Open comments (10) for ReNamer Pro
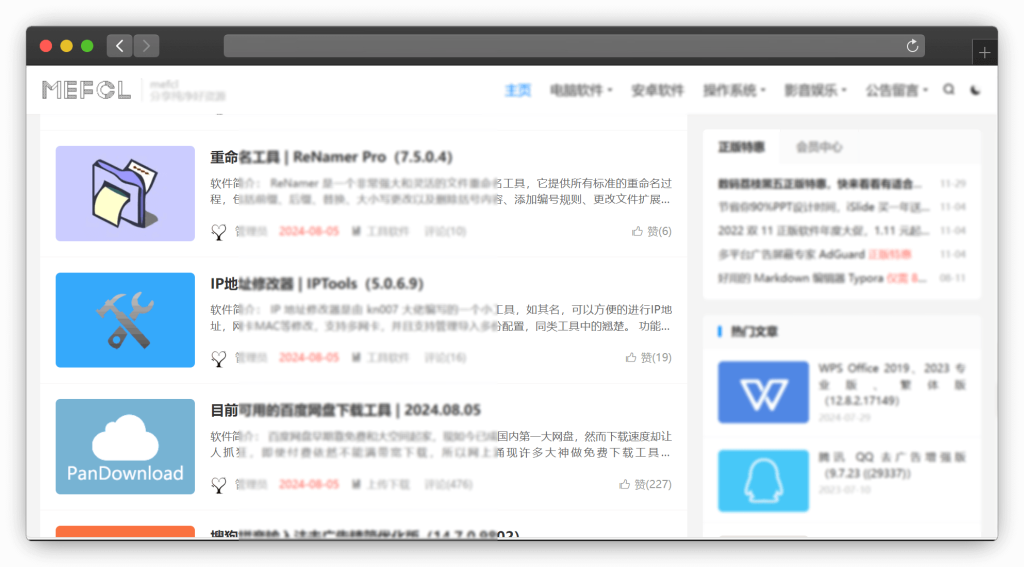 pos(445,231)
